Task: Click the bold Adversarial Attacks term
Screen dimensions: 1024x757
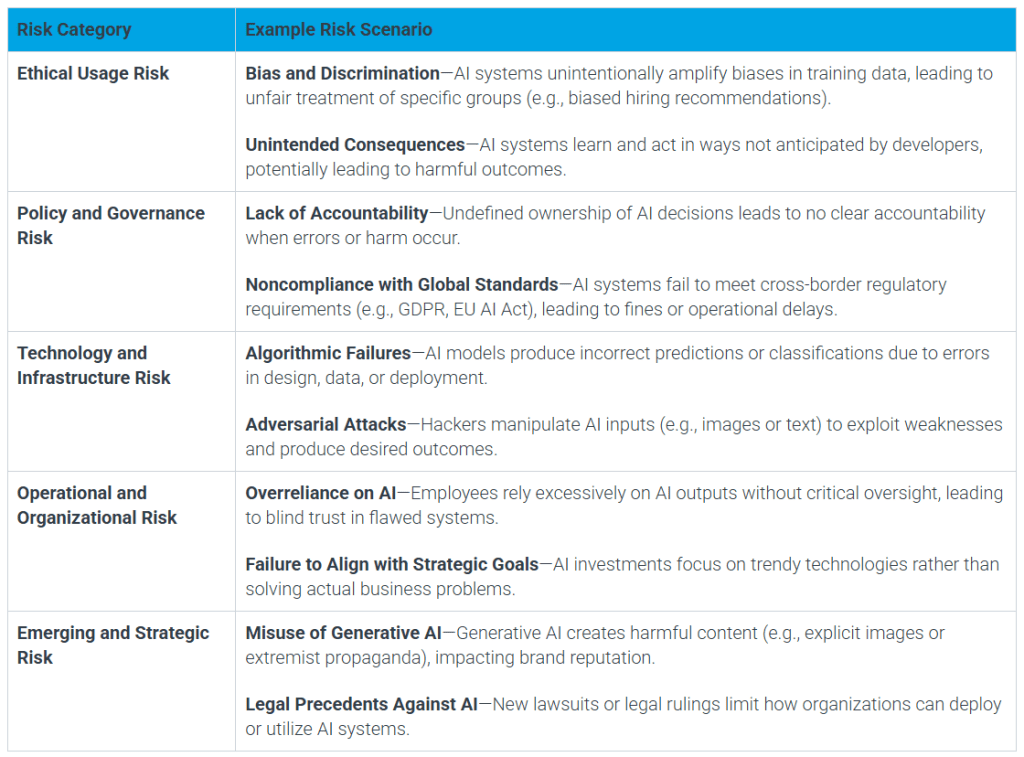Action: click(x=326, y=425)
